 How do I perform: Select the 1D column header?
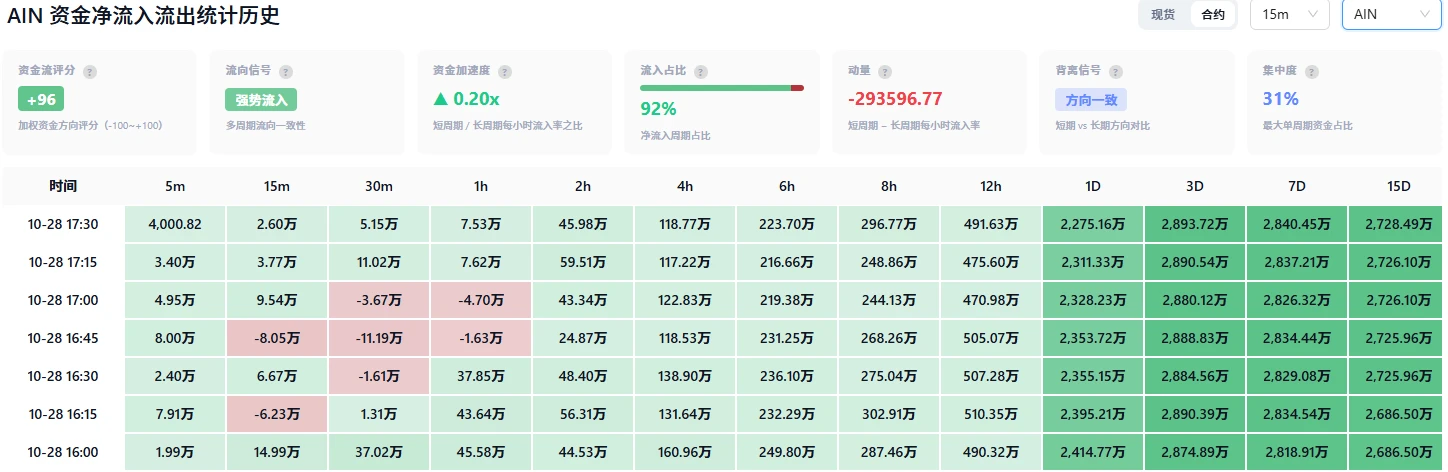1093,186
